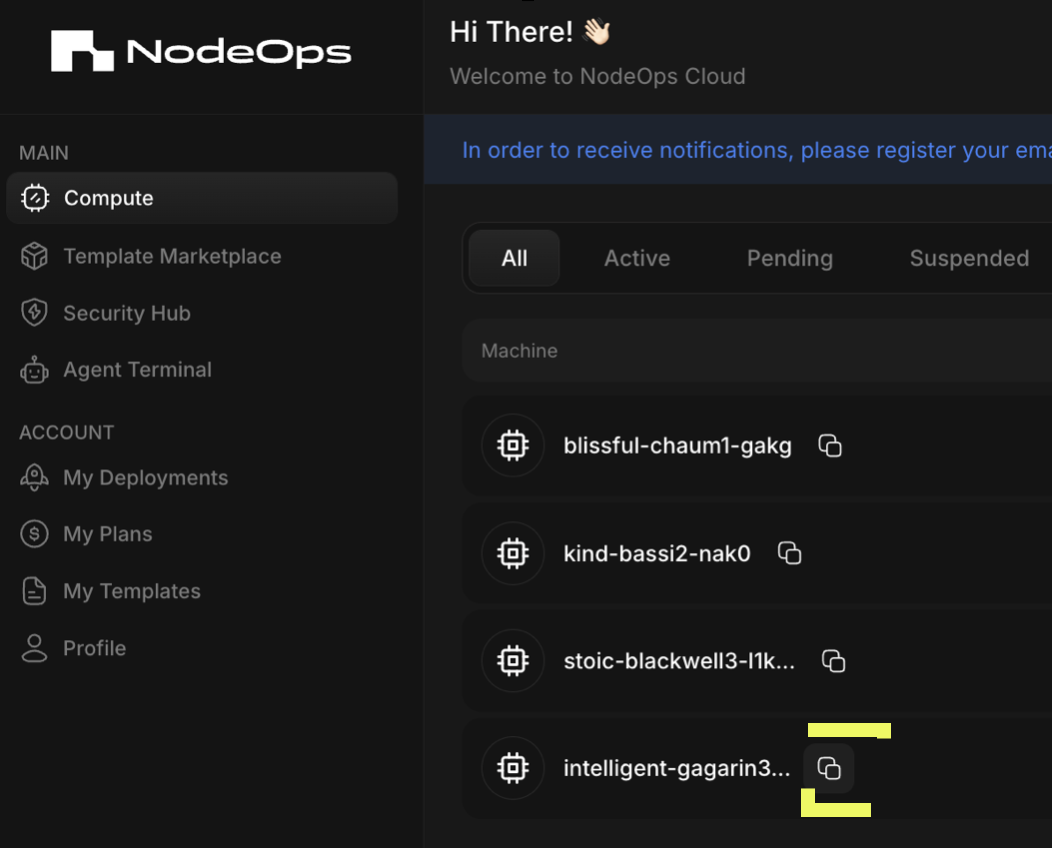This screenshot has height=848, width=1052.
Task: Click the Security Hub shield icon
Action: pyautogui.click(x=34, y=313)
